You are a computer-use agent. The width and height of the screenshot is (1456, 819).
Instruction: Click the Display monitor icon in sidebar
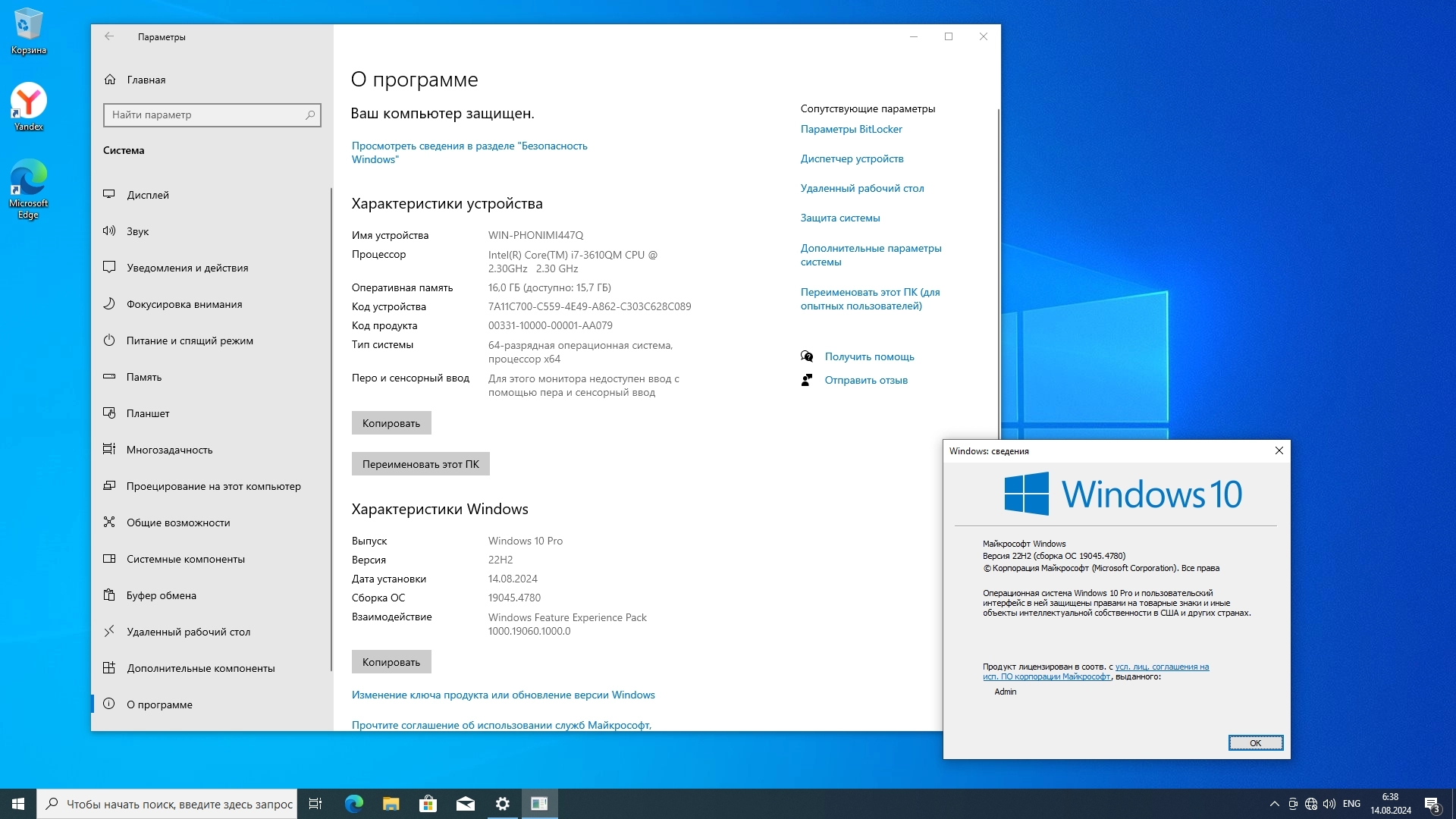coord(109,194)
